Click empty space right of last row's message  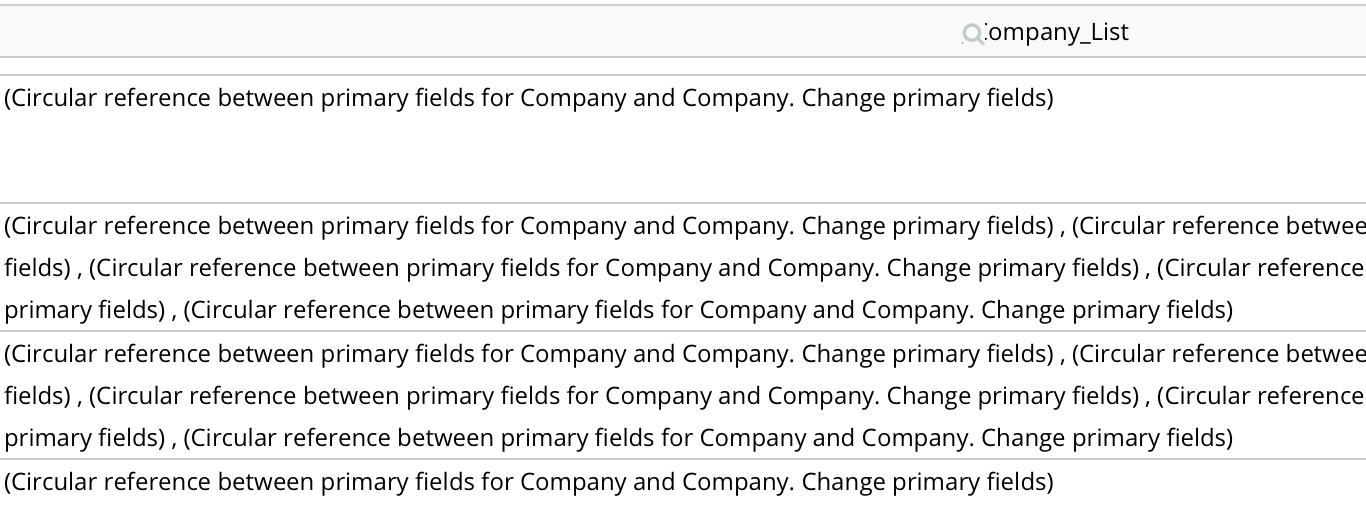point(1210,482)
